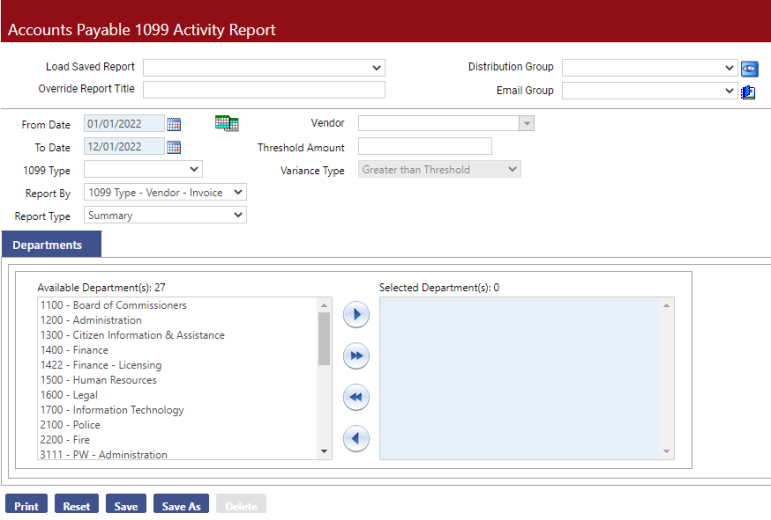Expand the Load Saved Report dropdown
This screenshot has width=771, height=520.
pos(264,68)
